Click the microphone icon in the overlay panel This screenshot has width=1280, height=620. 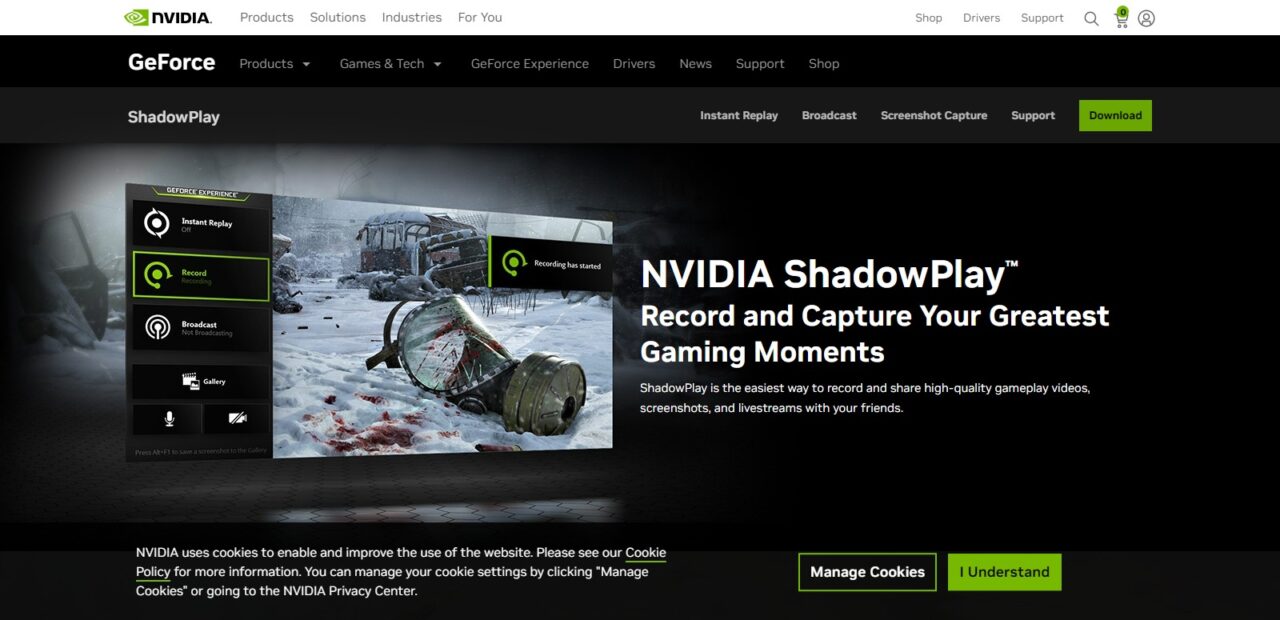(x=169, y=418)
